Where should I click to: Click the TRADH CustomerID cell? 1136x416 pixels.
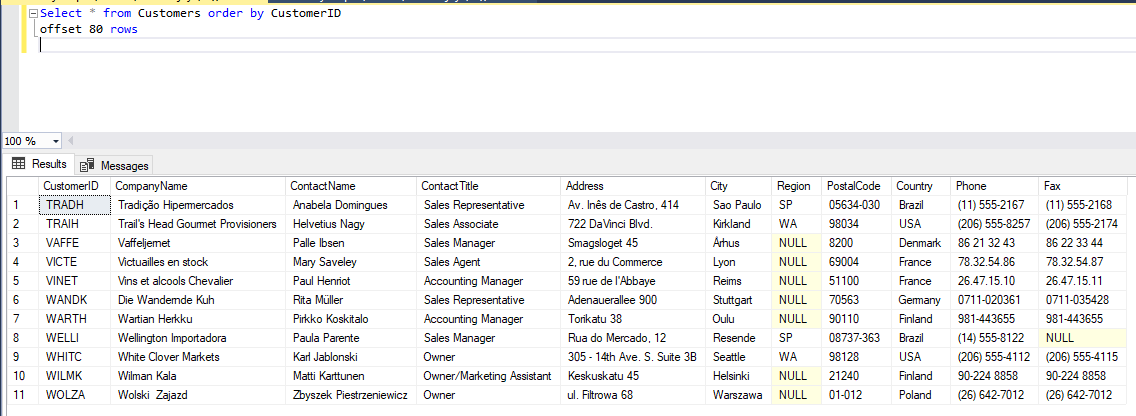tap(66, 205)
